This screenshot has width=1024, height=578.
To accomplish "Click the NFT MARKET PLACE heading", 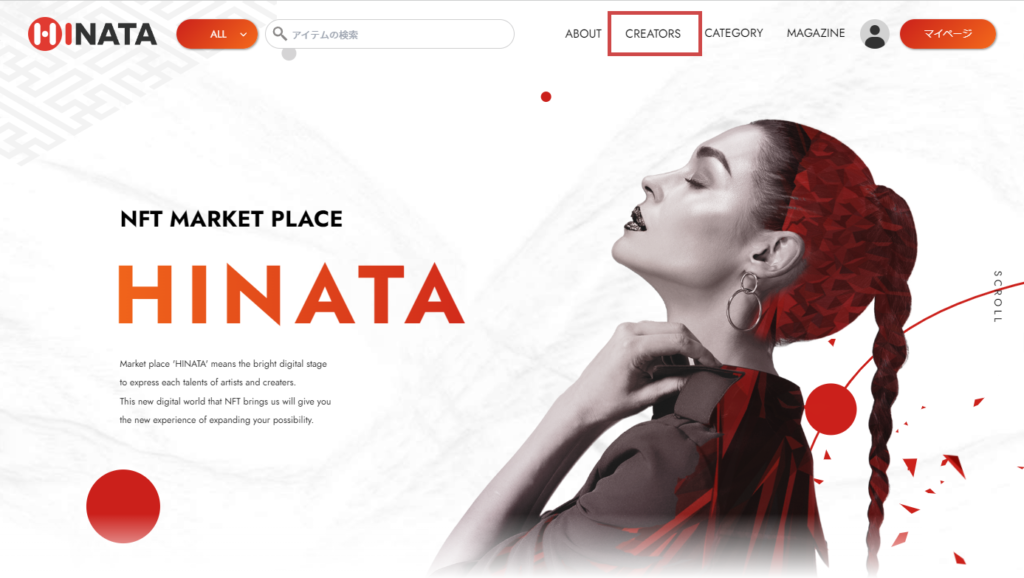I will point(231,219).
